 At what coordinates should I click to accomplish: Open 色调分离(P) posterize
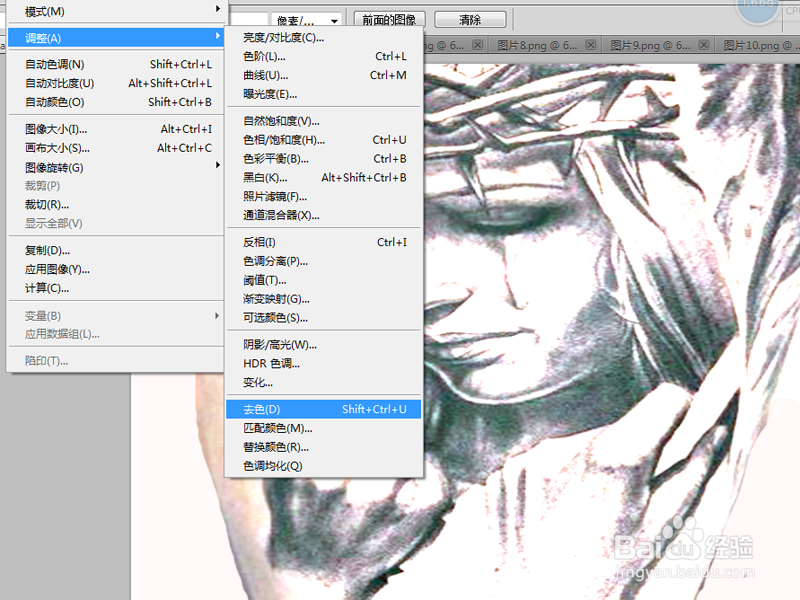pos(323,261)
